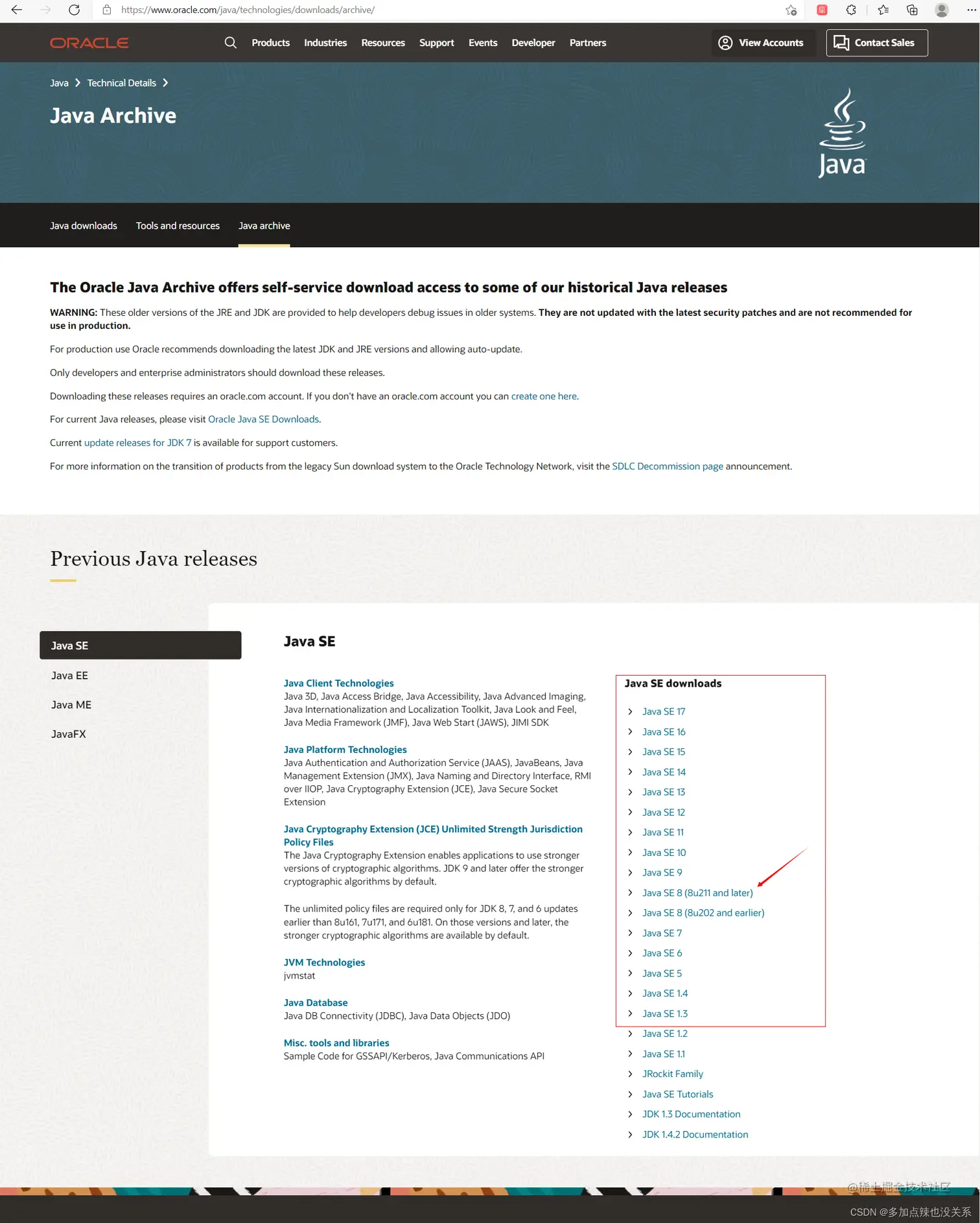Open Java SE 8 (8u202 and earlier)
This screenshot has height=1223, width=980.
[703, 912]
